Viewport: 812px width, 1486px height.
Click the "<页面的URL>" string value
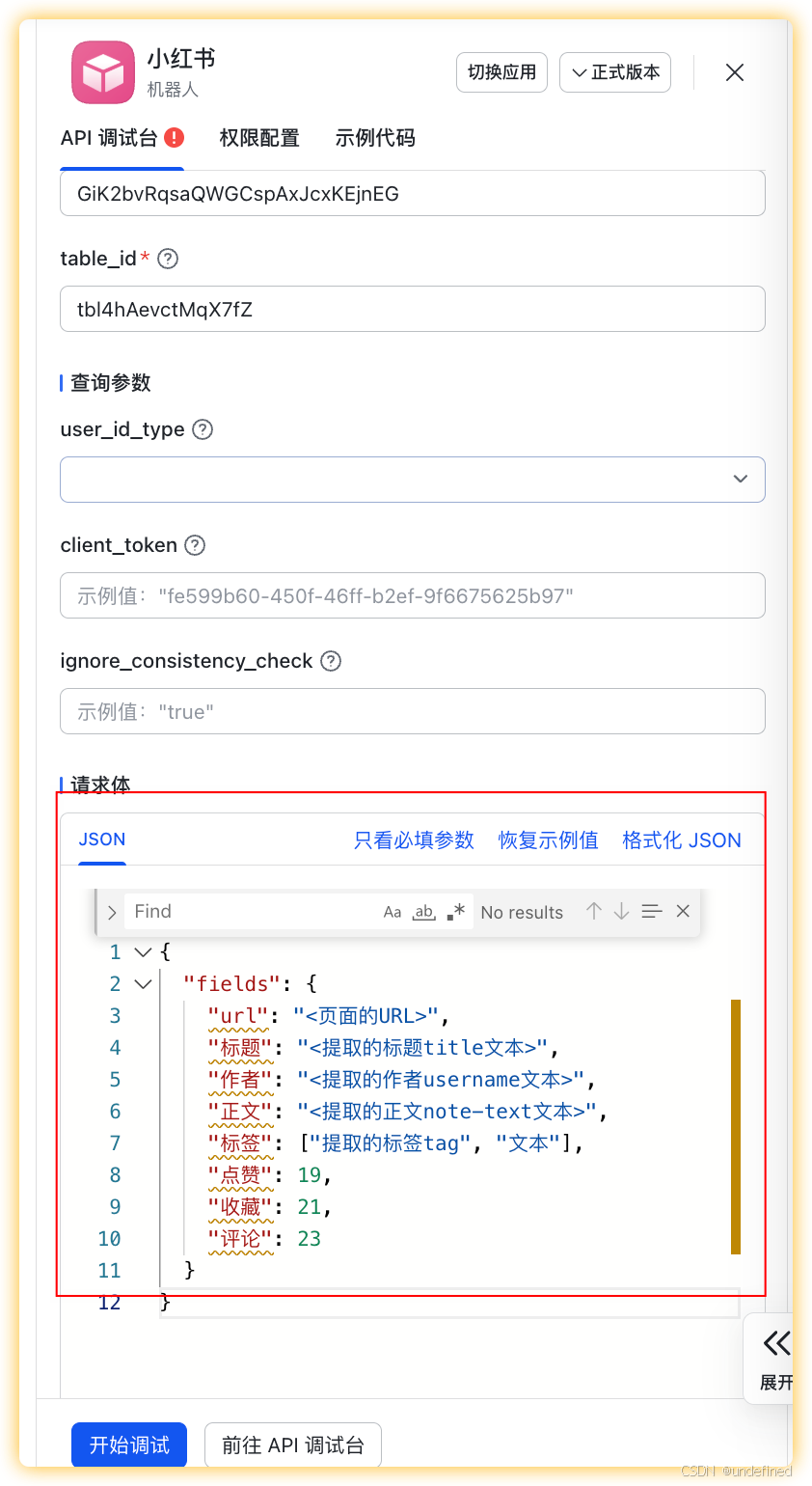pos(366,1016)
